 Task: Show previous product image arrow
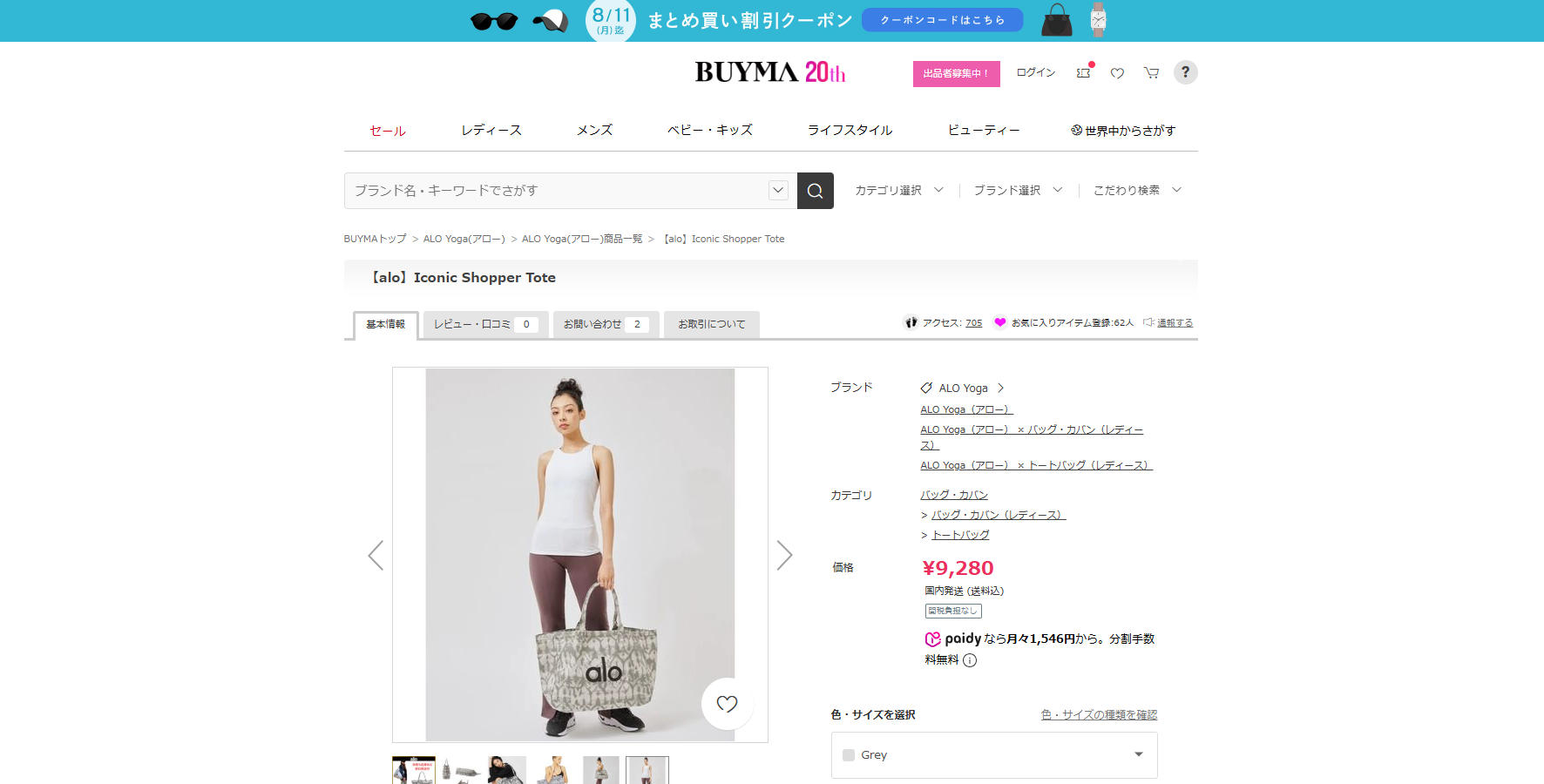click(376, 555)
